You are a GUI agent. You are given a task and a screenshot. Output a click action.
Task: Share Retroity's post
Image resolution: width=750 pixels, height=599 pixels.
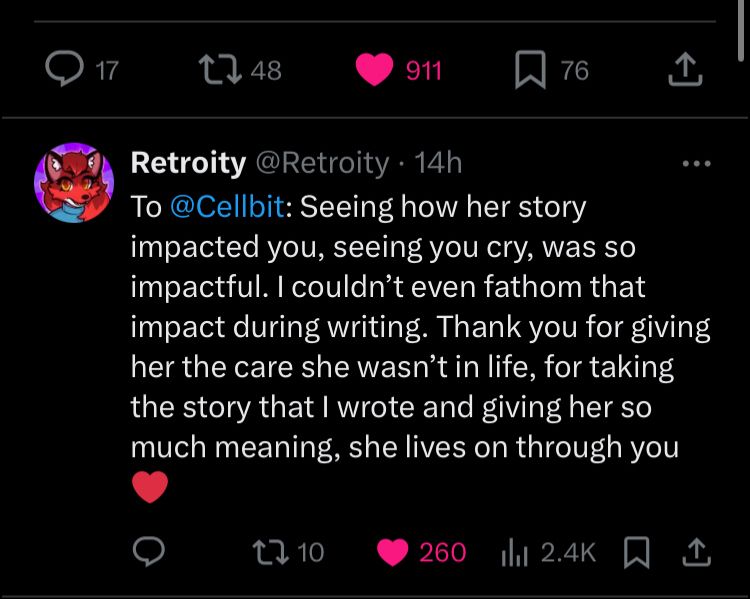[698, 551]
